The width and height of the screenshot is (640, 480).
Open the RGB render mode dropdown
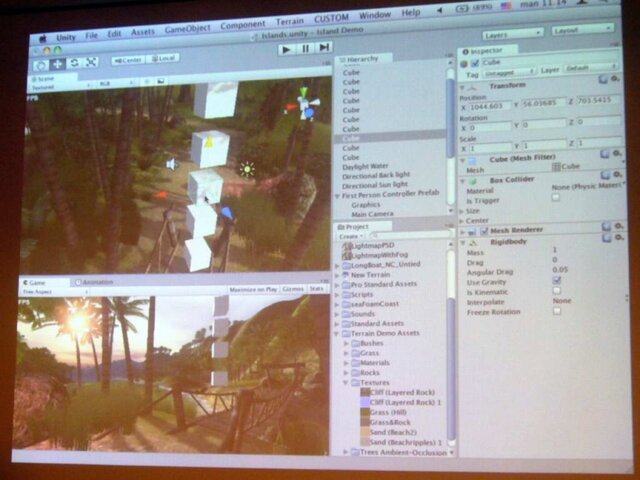(116, 83)
